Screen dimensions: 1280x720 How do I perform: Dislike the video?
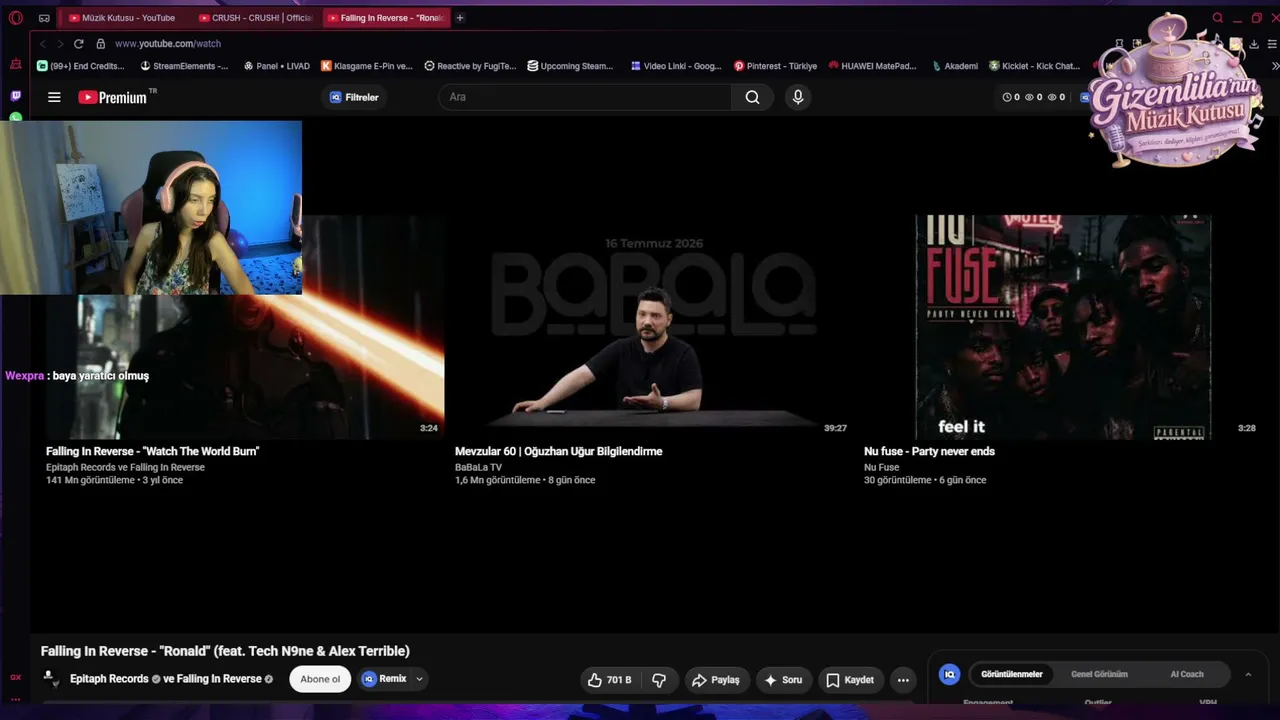(x=659, y=680)
